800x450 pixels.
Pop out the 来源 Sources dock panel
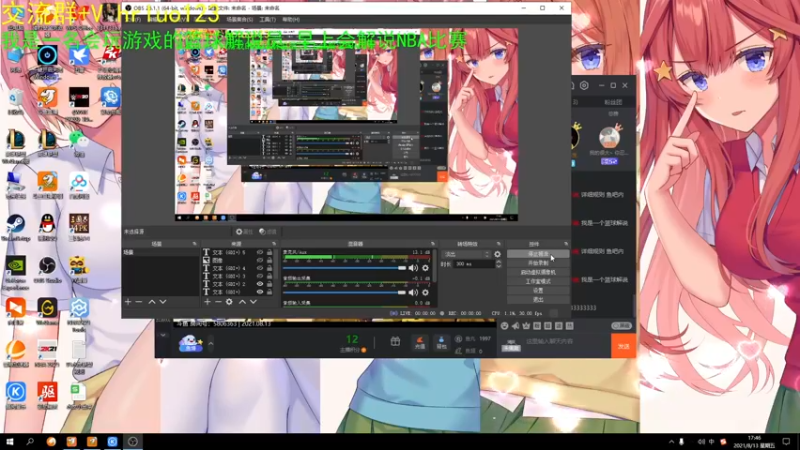click(274, 244)
